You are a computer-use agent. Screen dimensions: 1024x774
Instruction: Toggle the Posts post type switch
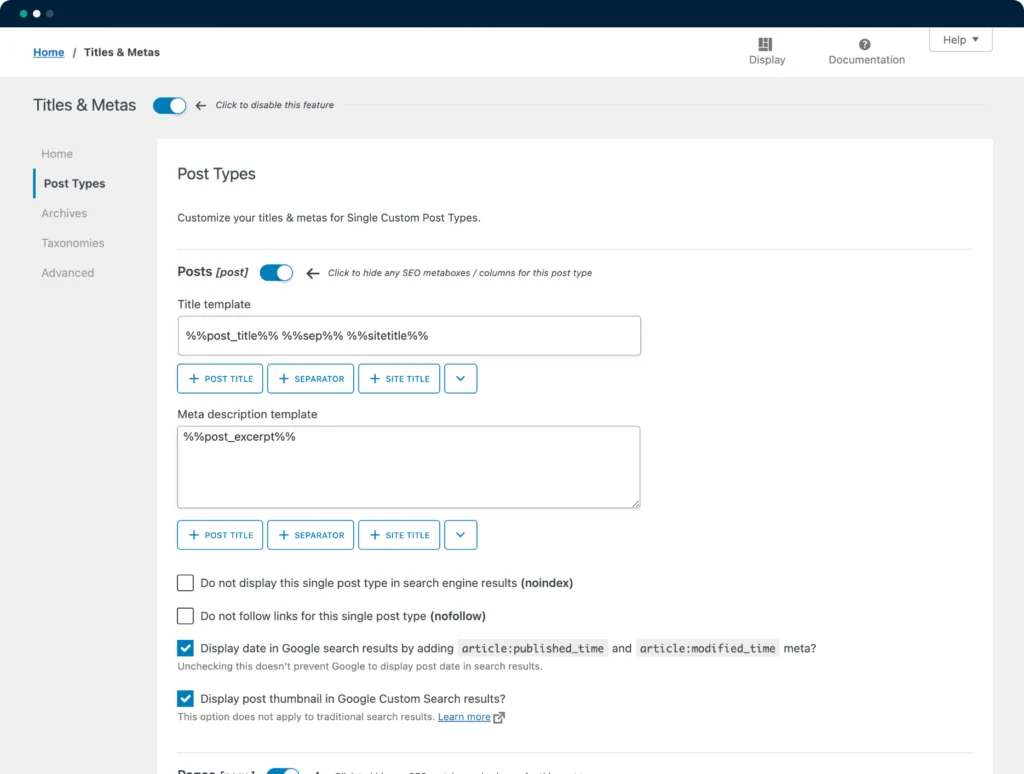point(276,272)
